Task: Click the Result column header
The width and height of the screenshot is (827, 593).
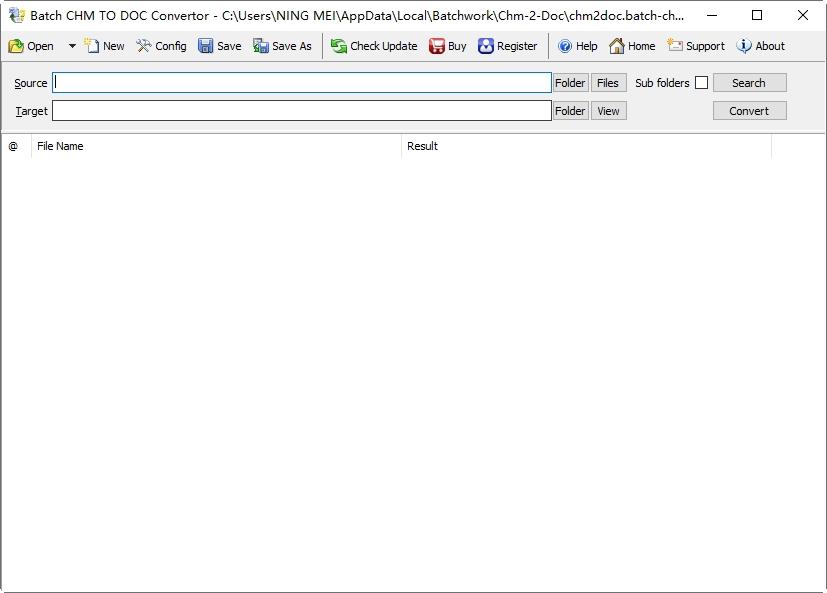Action: pyautogui.click(x=586, y=146)
